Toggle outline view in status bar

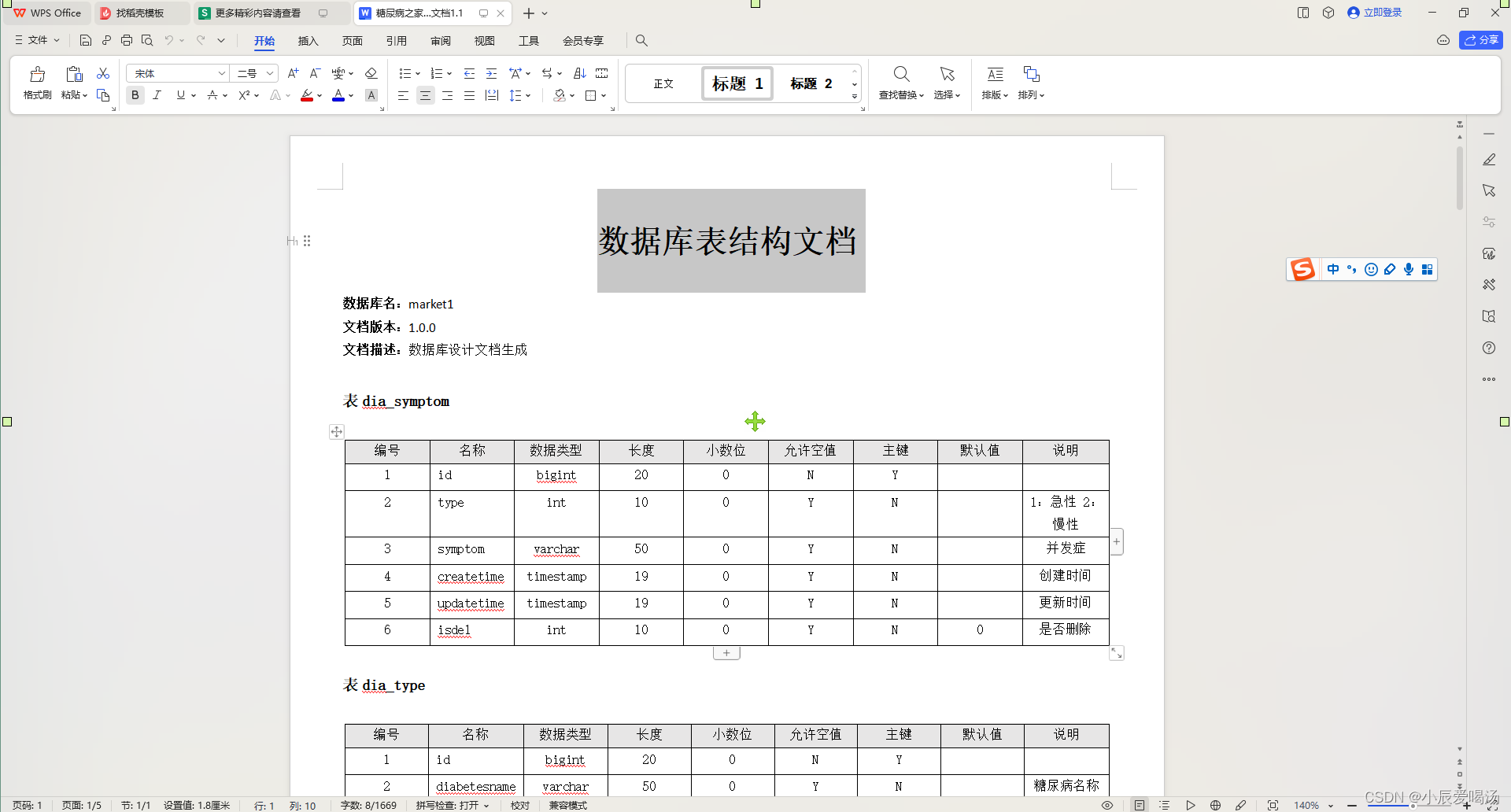(x=1165, y=805)
